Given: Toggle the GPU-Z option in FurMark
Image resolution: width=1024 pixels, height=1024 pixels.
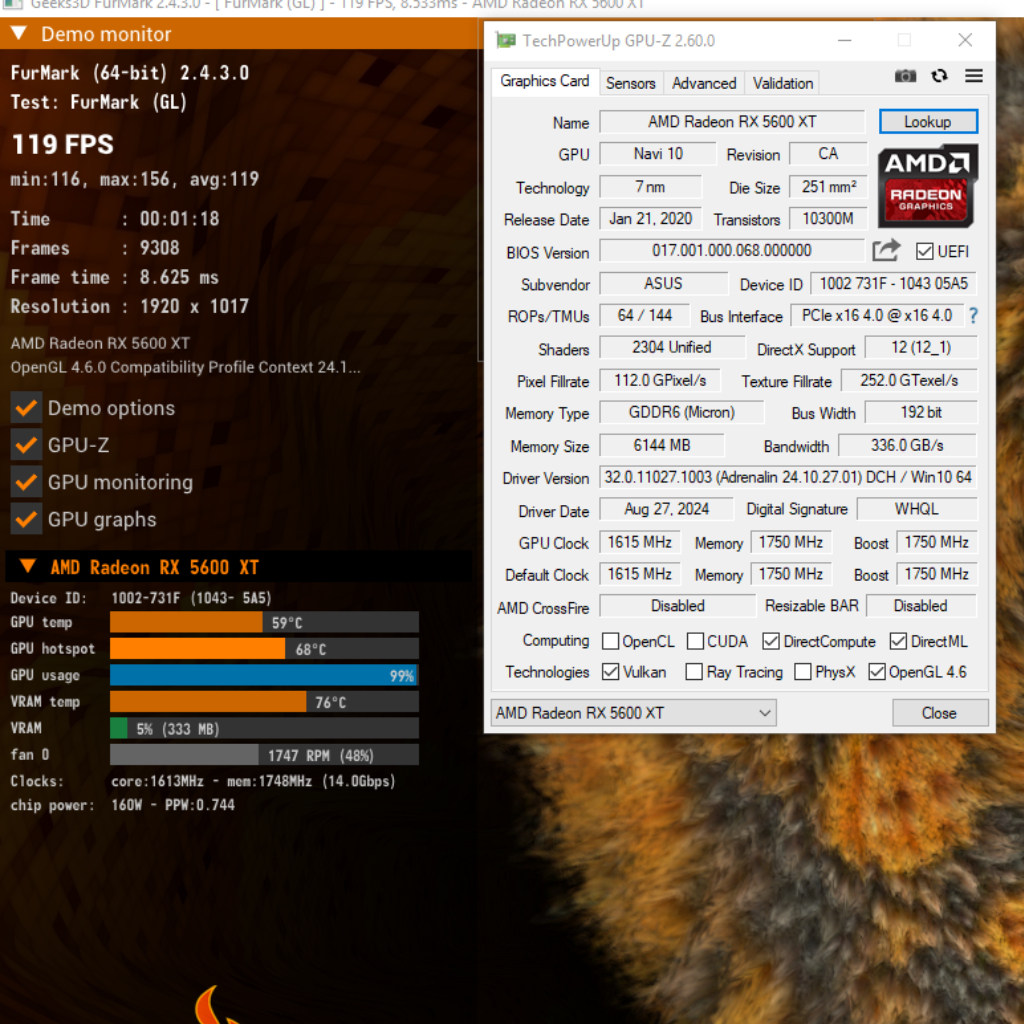Looking at the screenshot, I should click(x=26, y=445).
